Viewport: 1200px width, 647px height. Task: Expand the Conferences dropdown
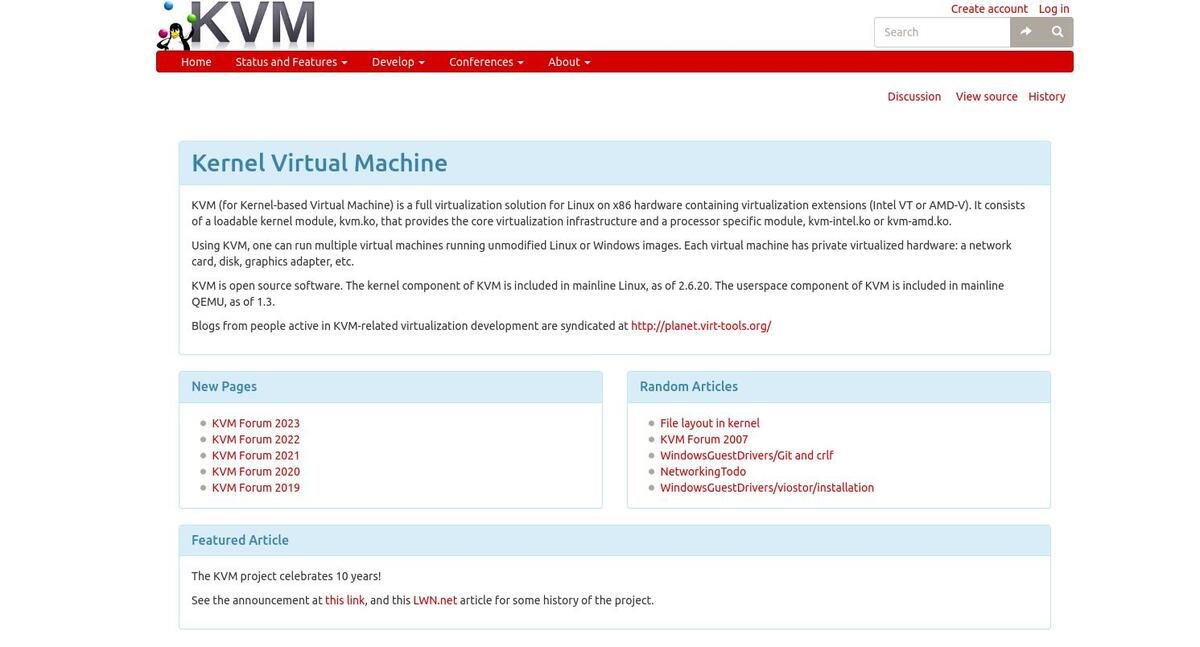486,60
